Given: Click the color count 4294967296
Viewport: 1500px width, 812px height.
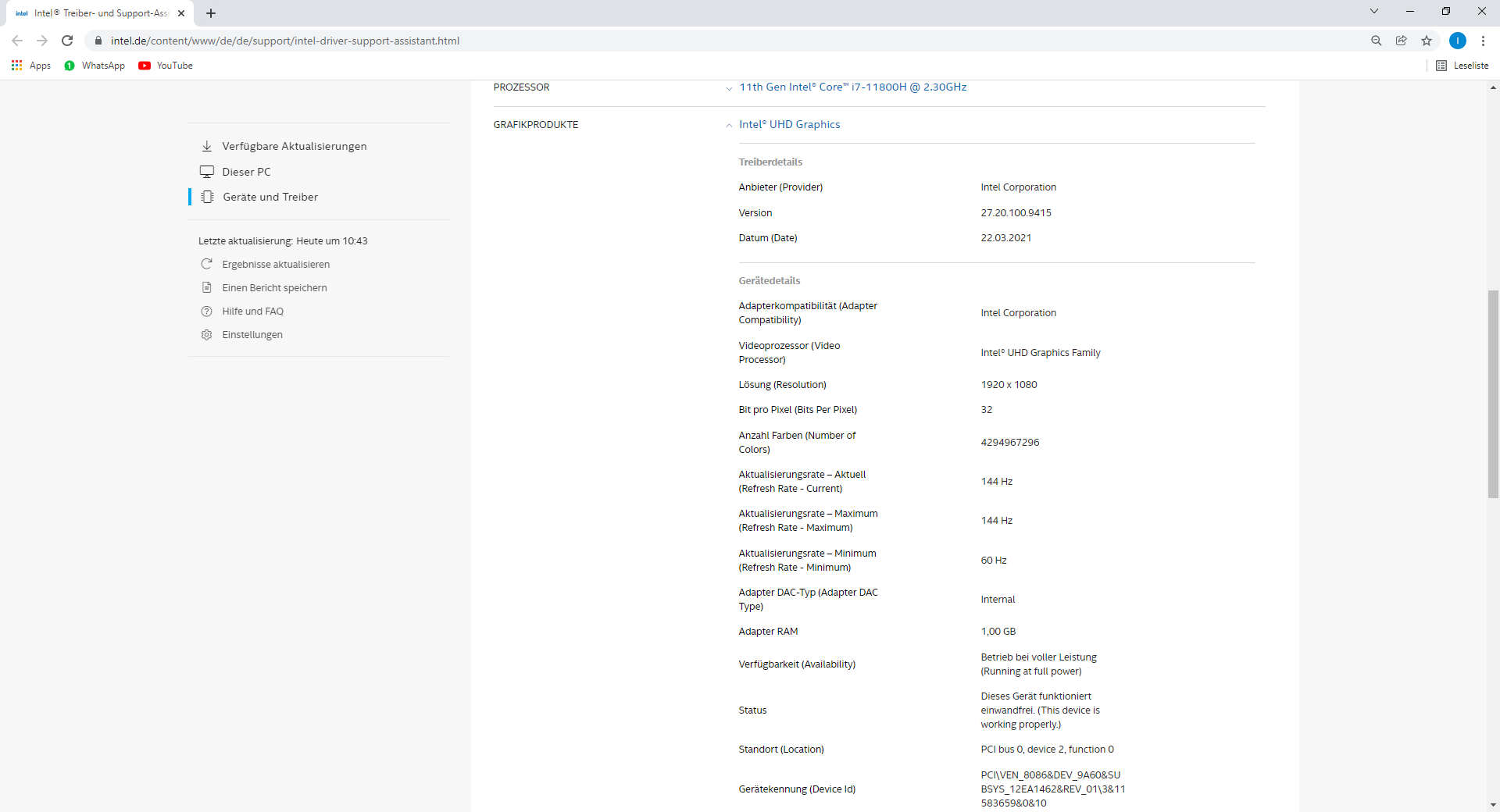Looking at the screenshot, I should pos(1009,442).
